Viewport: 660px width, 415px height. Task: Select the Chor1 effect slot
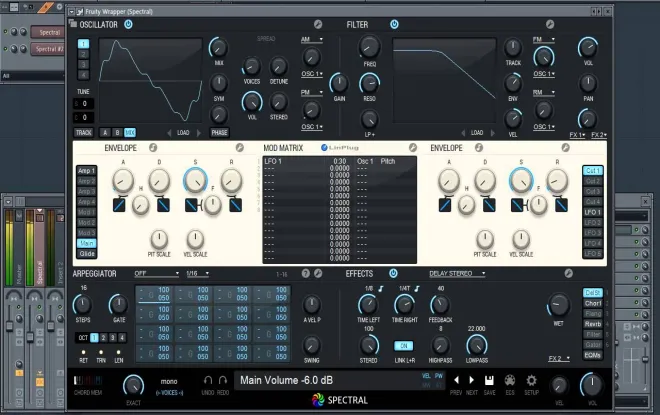point(593,303)
